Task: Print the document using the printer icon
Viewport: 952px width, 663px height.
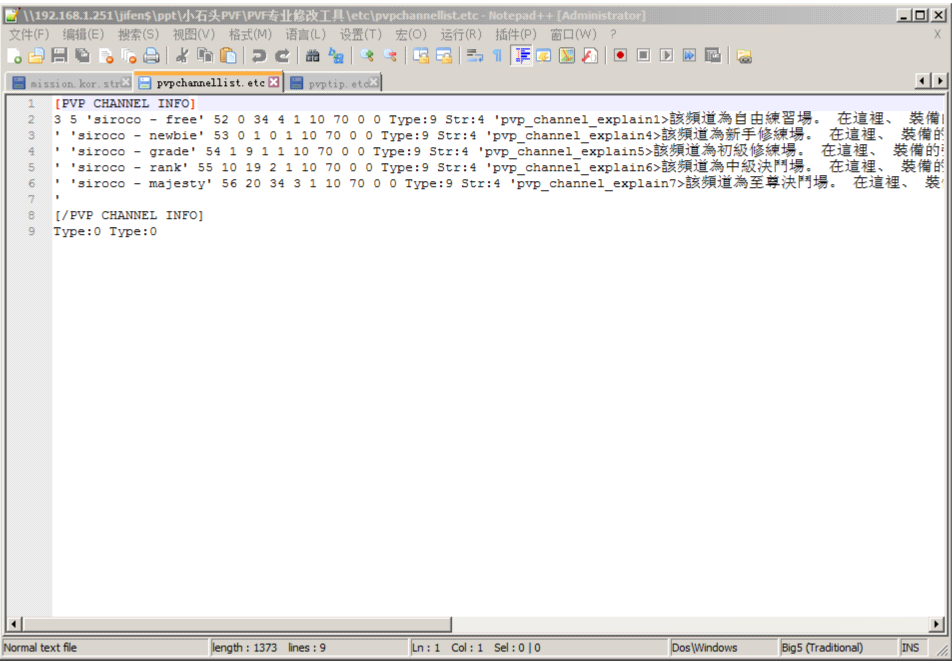Action: click(151, 56)
